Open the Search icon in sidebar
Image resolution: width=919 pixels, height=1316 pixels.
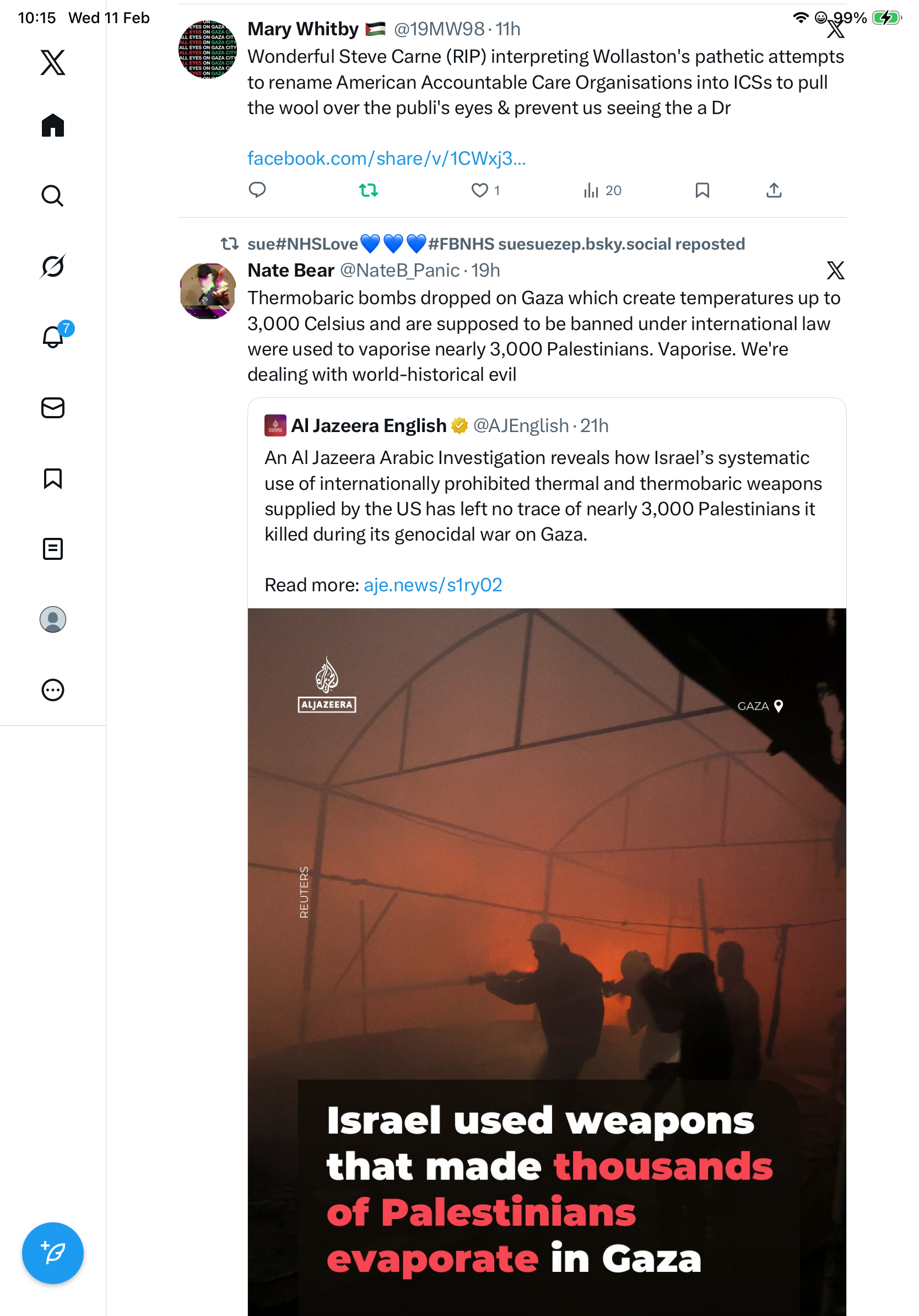(x=53, y=196)
